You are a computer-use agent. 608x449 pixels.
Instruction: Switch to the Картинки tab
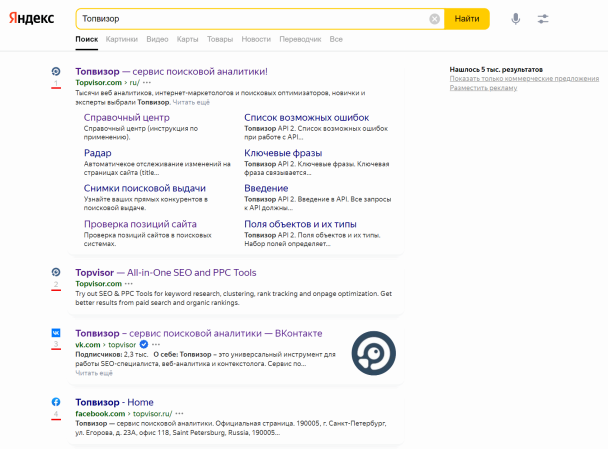(x=121, y=39)
